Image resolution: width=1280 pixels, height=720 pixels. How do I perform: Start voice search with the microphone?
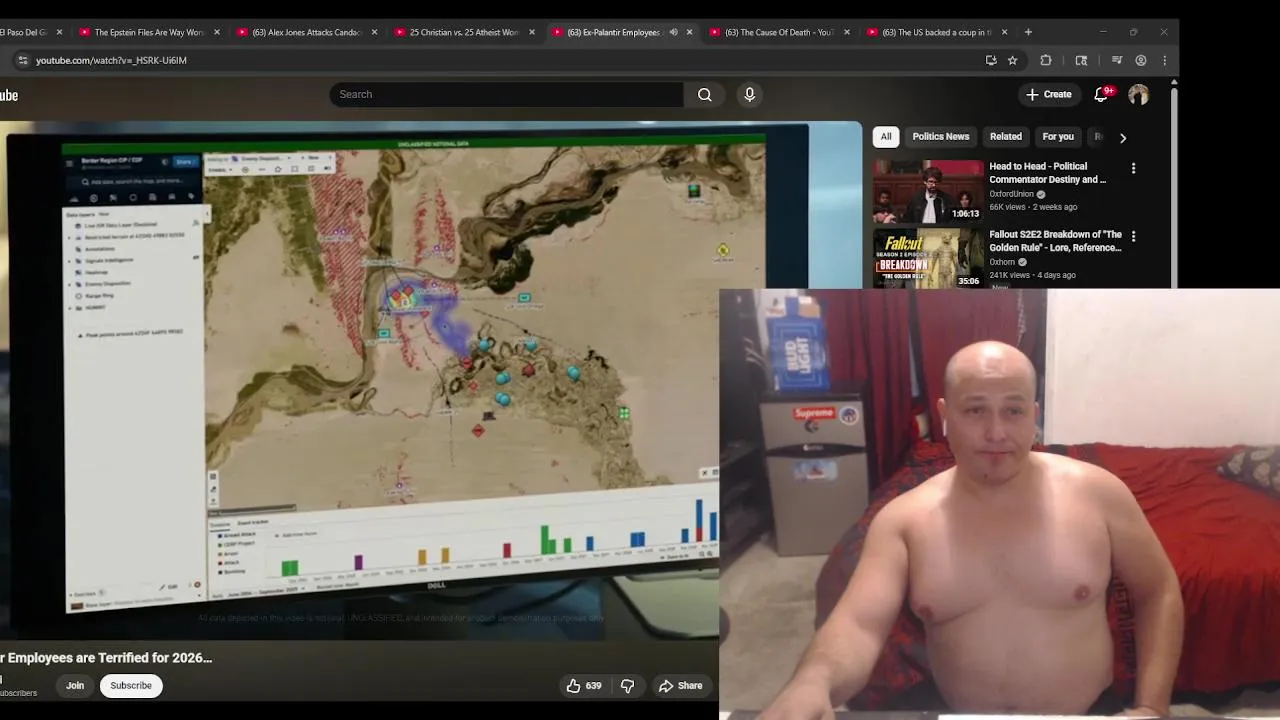click(750, 94)
